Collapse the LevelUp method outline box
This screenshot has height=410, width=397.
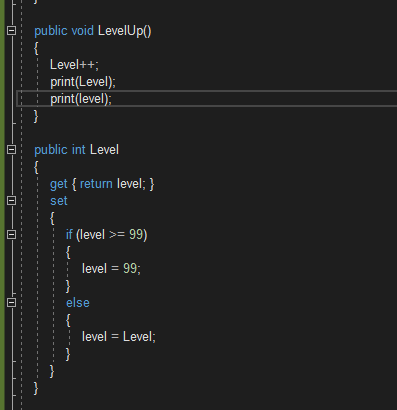pyautogui.click(x=11, y=31)
